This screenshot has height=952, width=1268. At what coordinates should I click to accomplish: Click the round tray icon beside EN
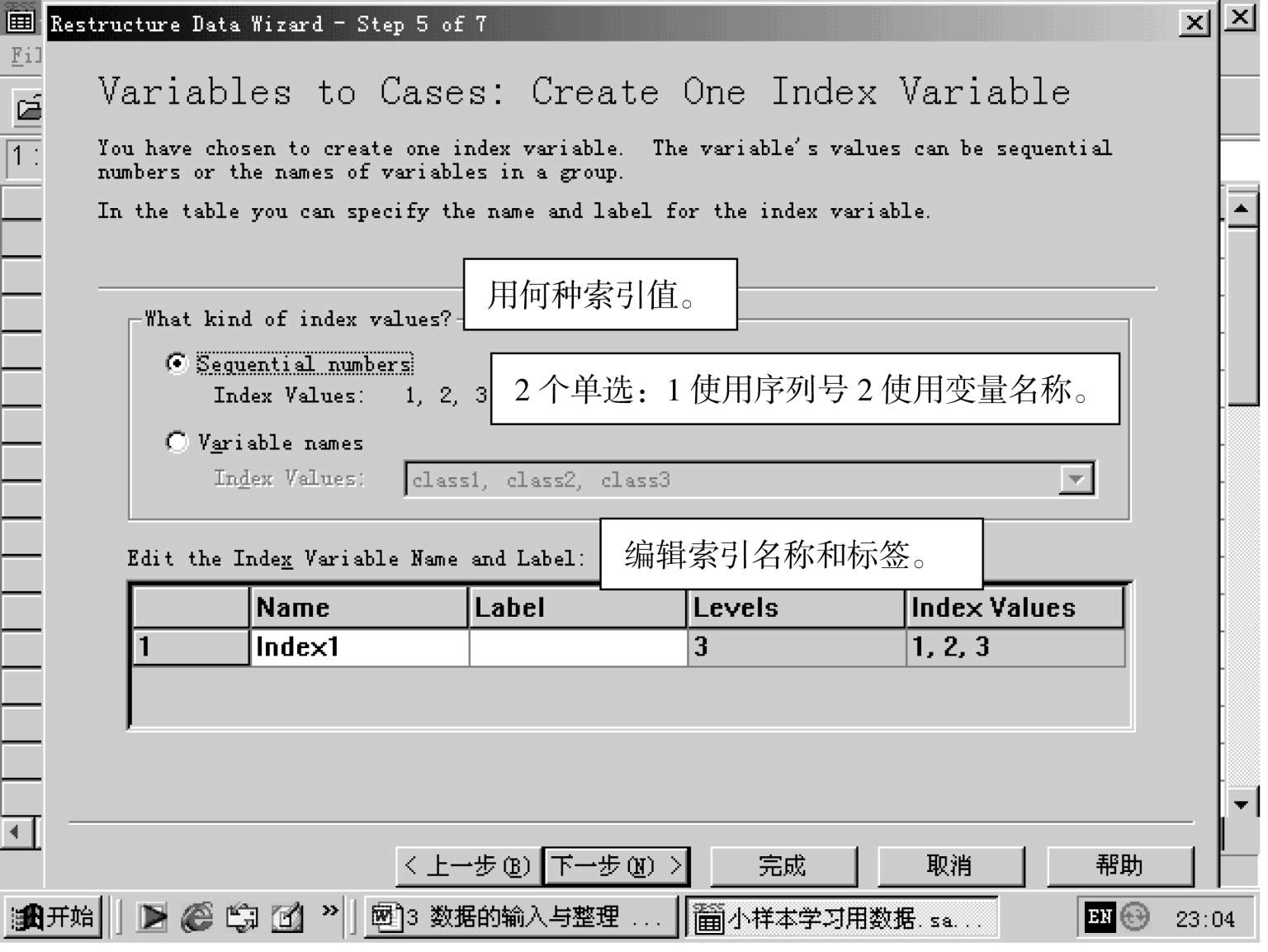pos(1136,916)
